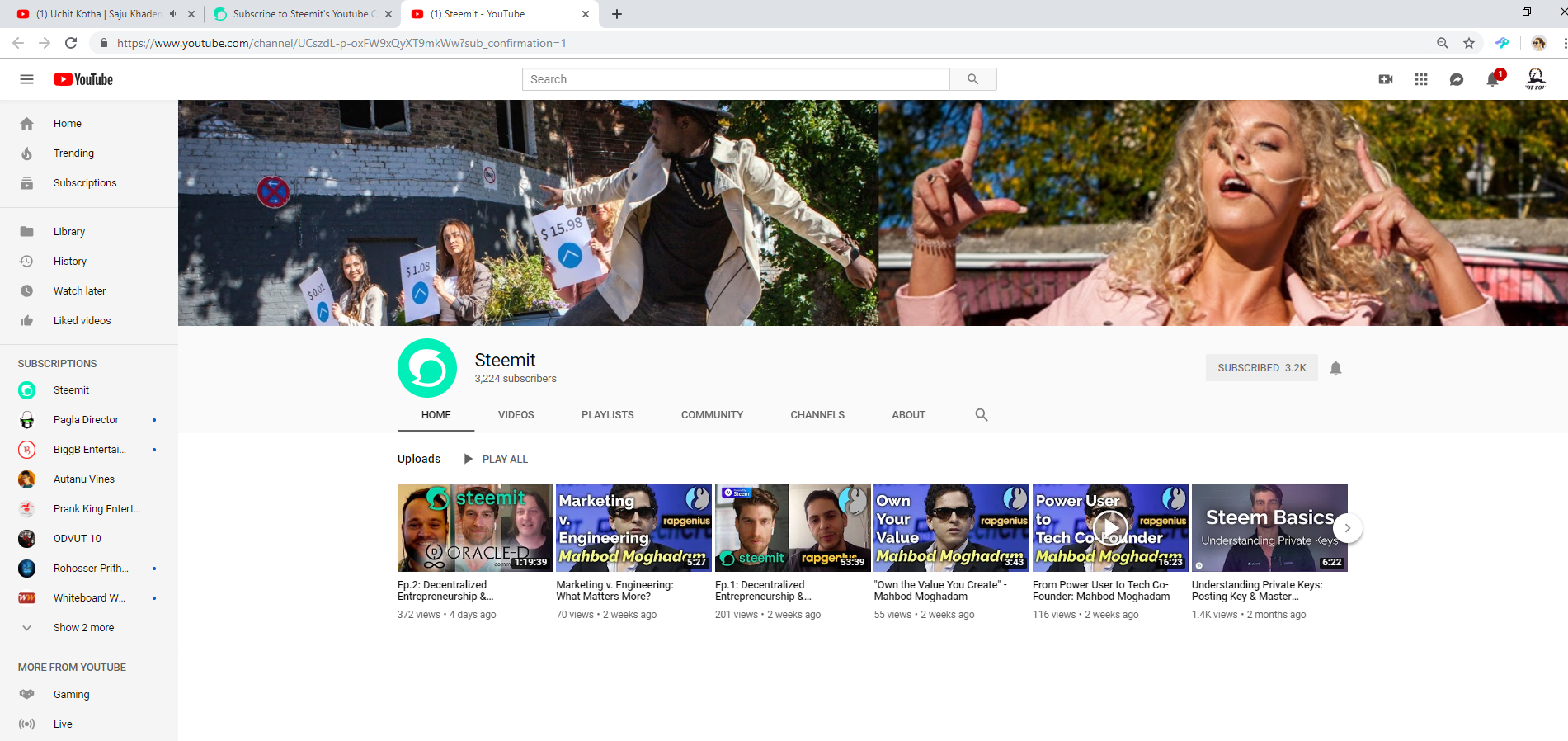Open a new browser tab

[617, 14]
